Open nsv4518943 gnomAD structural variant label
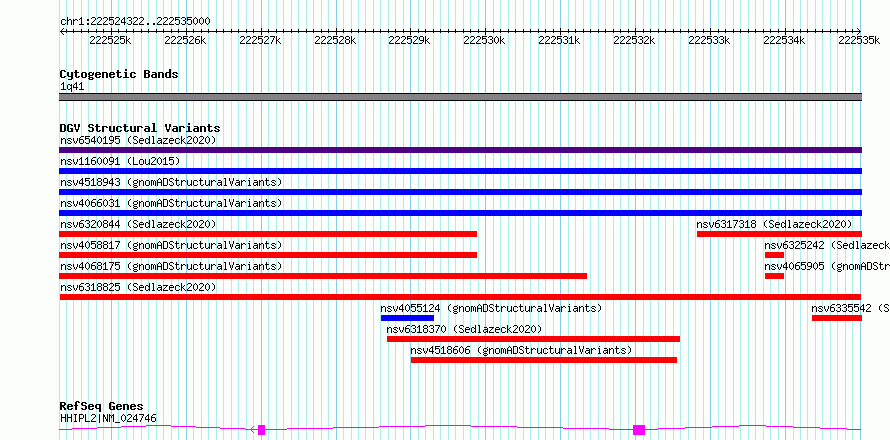 point(171,182)
